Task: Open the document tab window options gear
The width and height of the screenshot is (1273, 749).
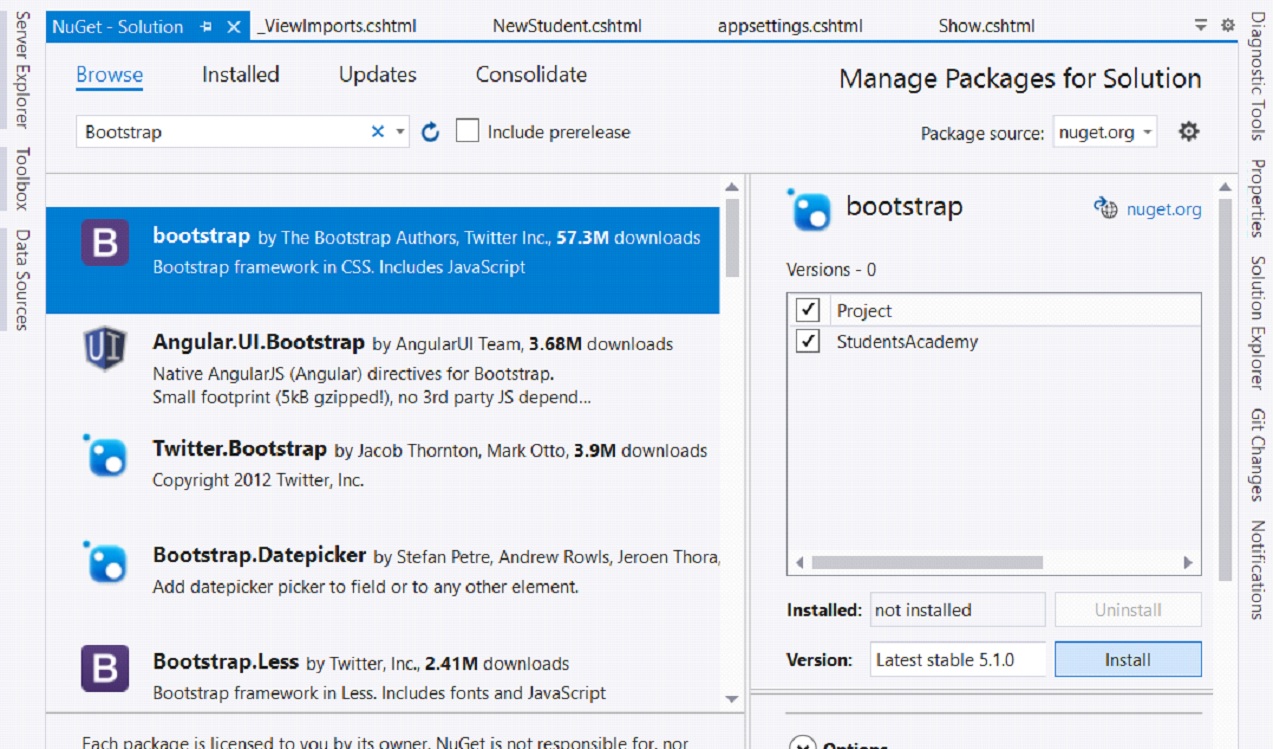Action: click(x=1228, y=26)
